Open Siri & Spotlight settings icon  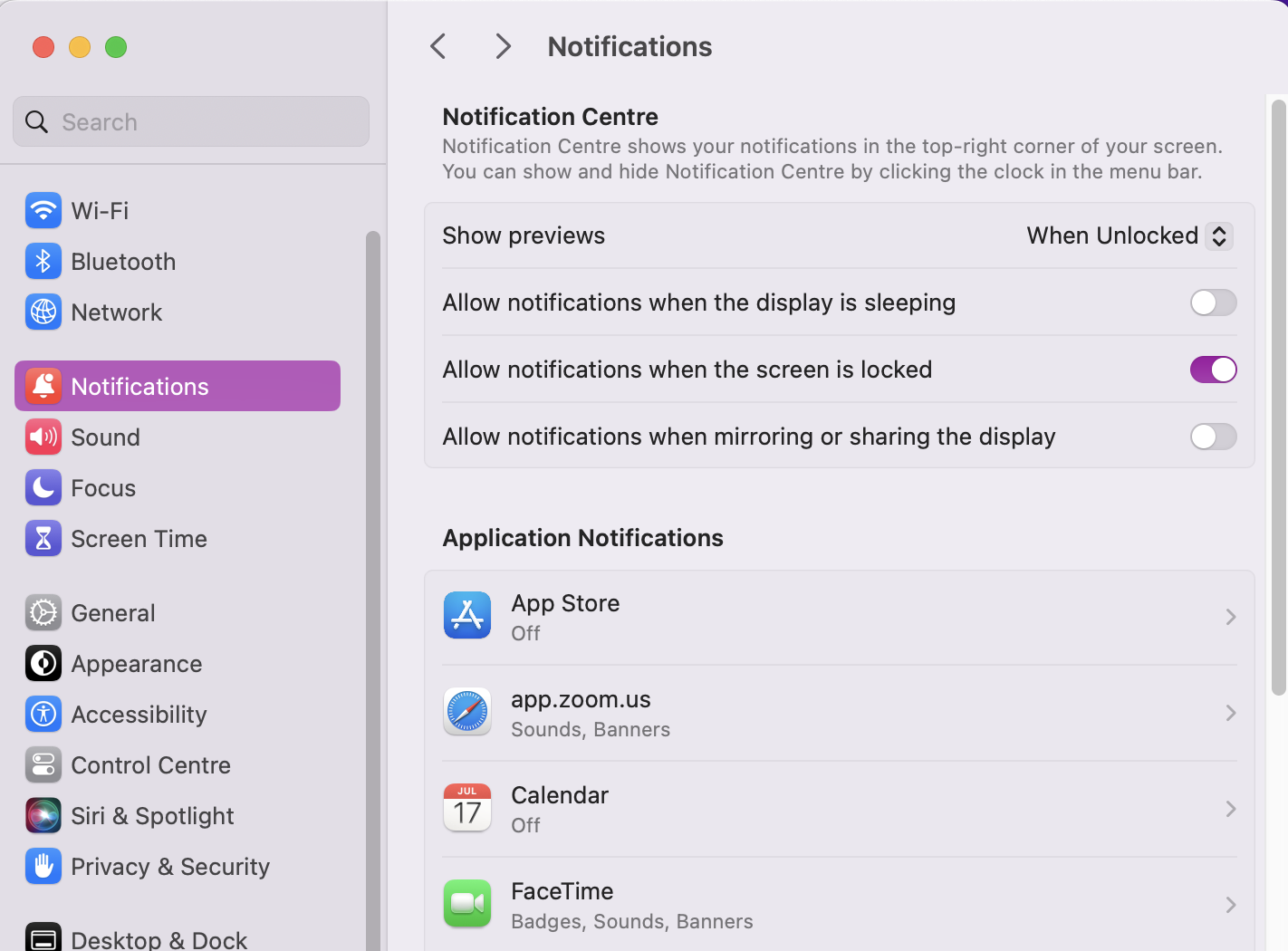click(x=43, y=815)
